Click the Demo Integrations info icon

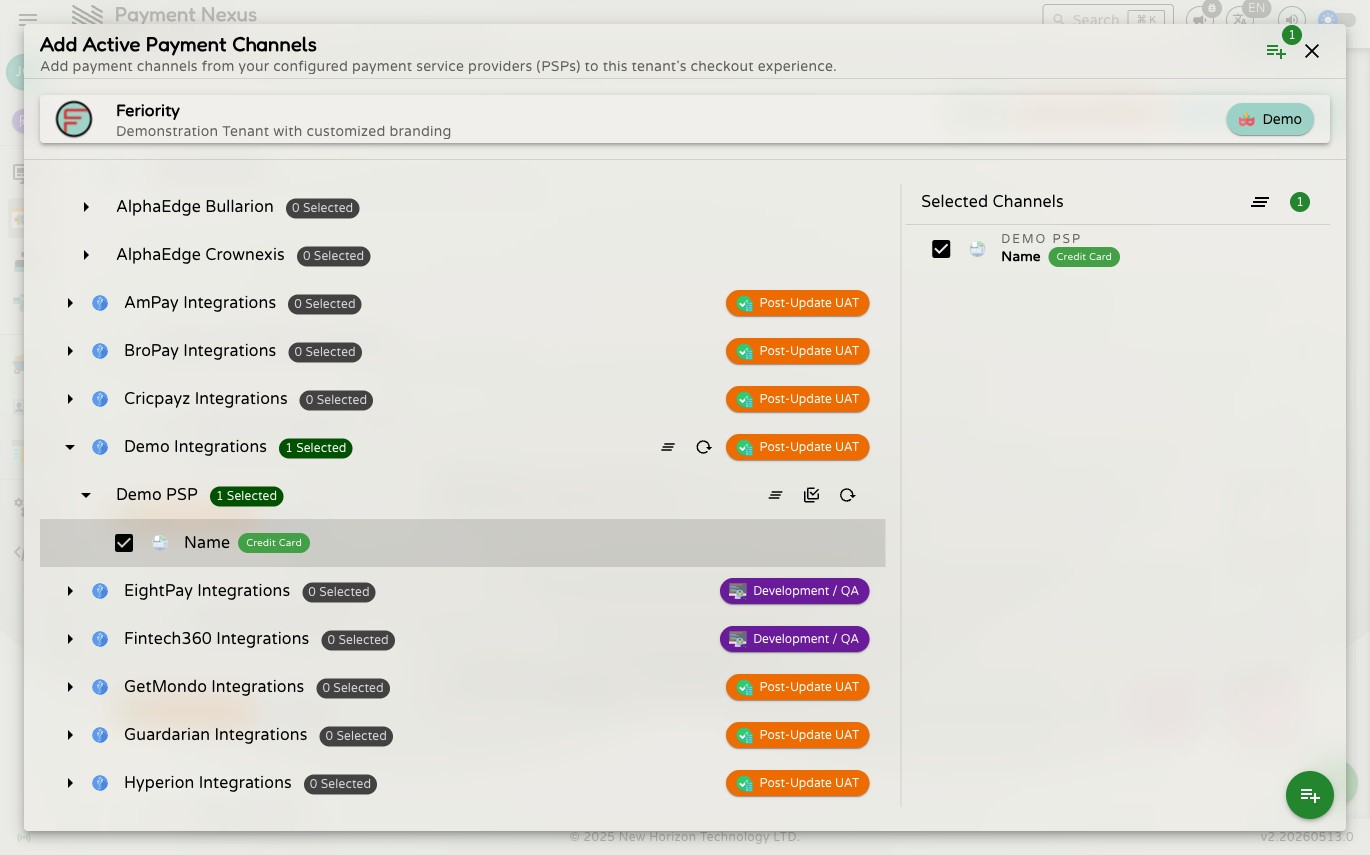pyautogui.click(x=100, y=447)
